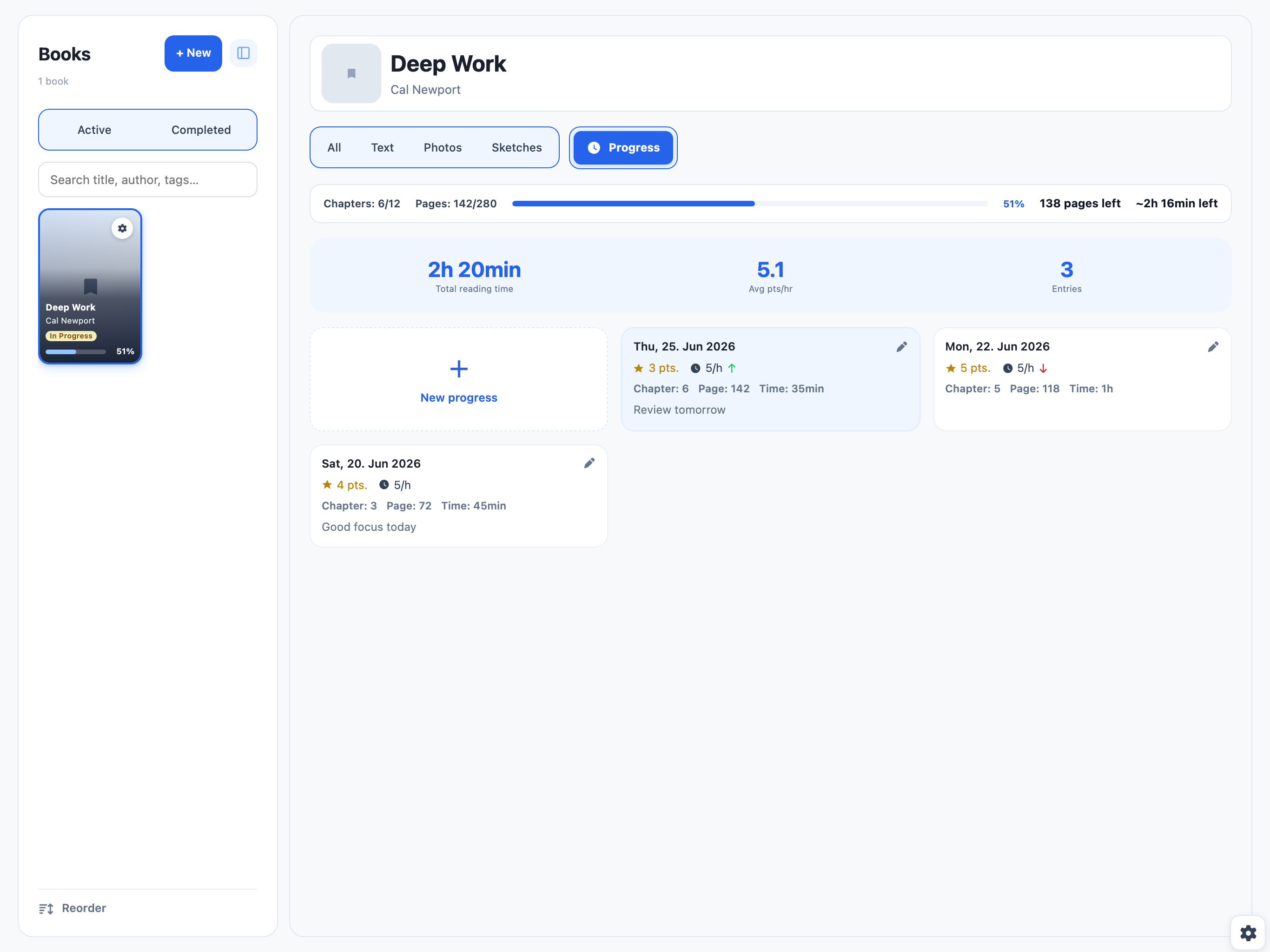
Task: Click clock icon in Sat, 20. Jun entry
Action: [x=384, y=485]
